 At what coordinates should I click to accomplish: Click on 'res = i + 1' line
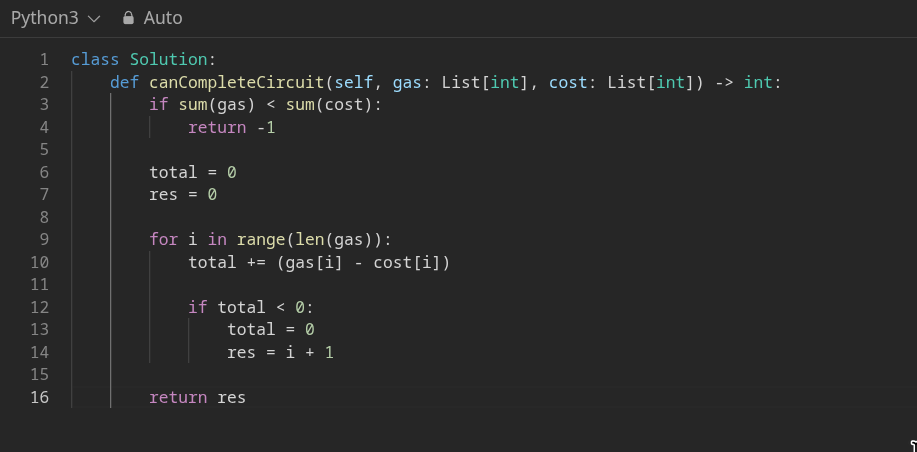(280, 353)
